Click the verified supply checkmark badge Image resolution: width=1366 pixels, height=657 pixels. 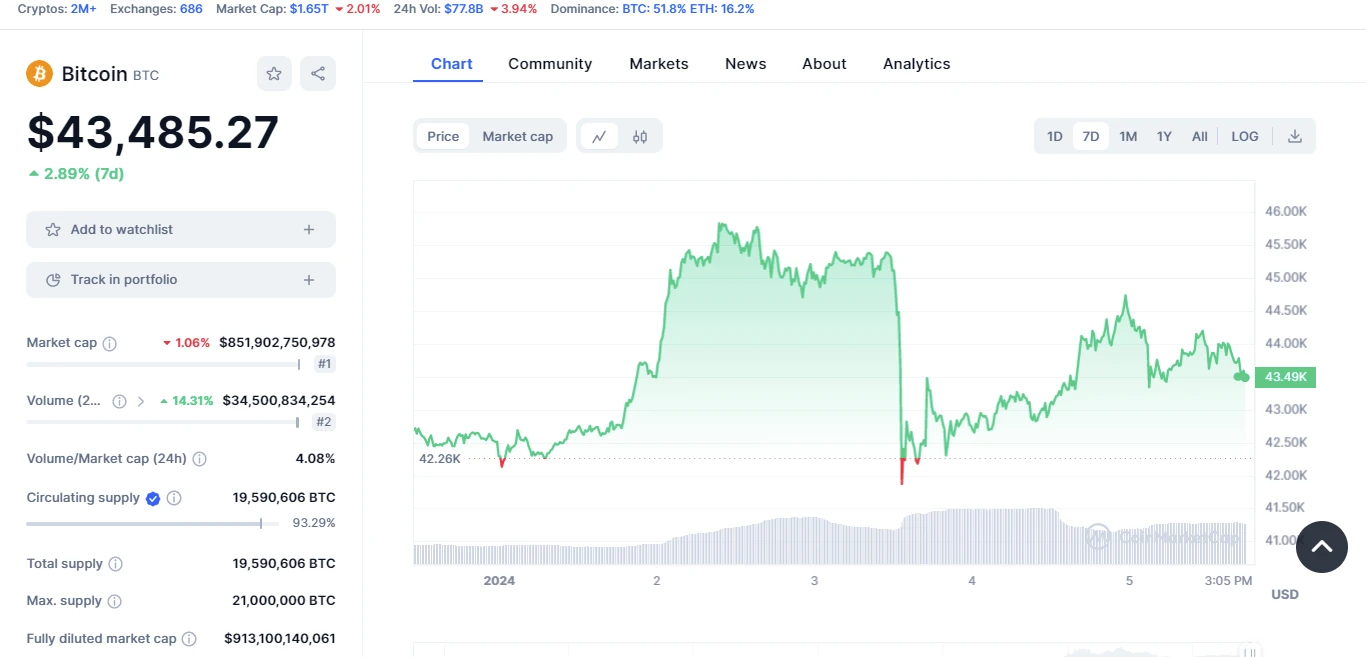pyautogui.click(x=153, y=498)
